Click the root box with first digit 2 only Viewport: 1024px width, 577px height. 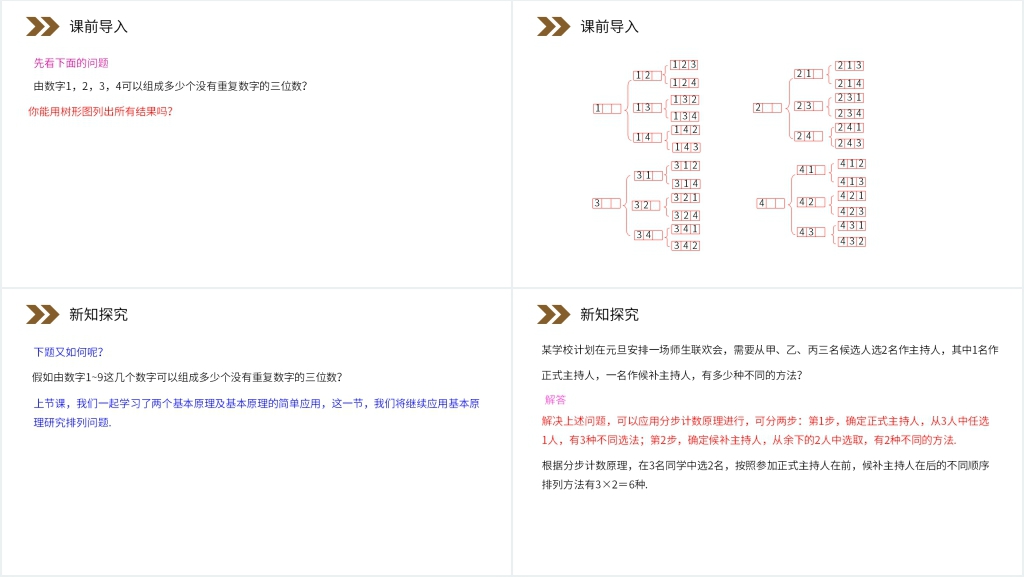coord(767,108)
